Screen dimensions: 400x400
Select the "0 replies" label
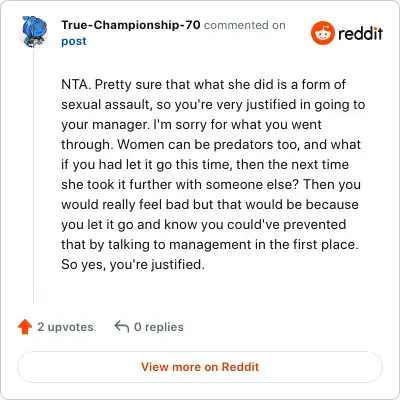159,327
